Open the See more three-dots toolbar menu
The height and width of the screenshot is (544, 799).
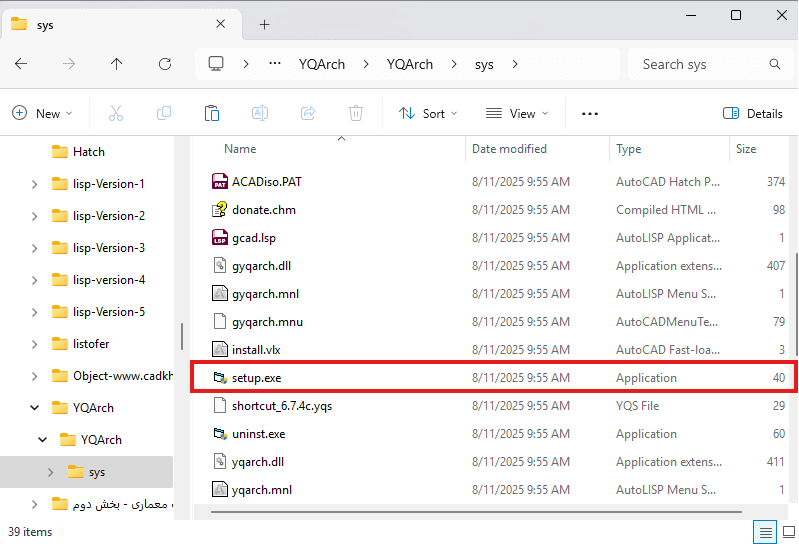click(x=590, y=114)
